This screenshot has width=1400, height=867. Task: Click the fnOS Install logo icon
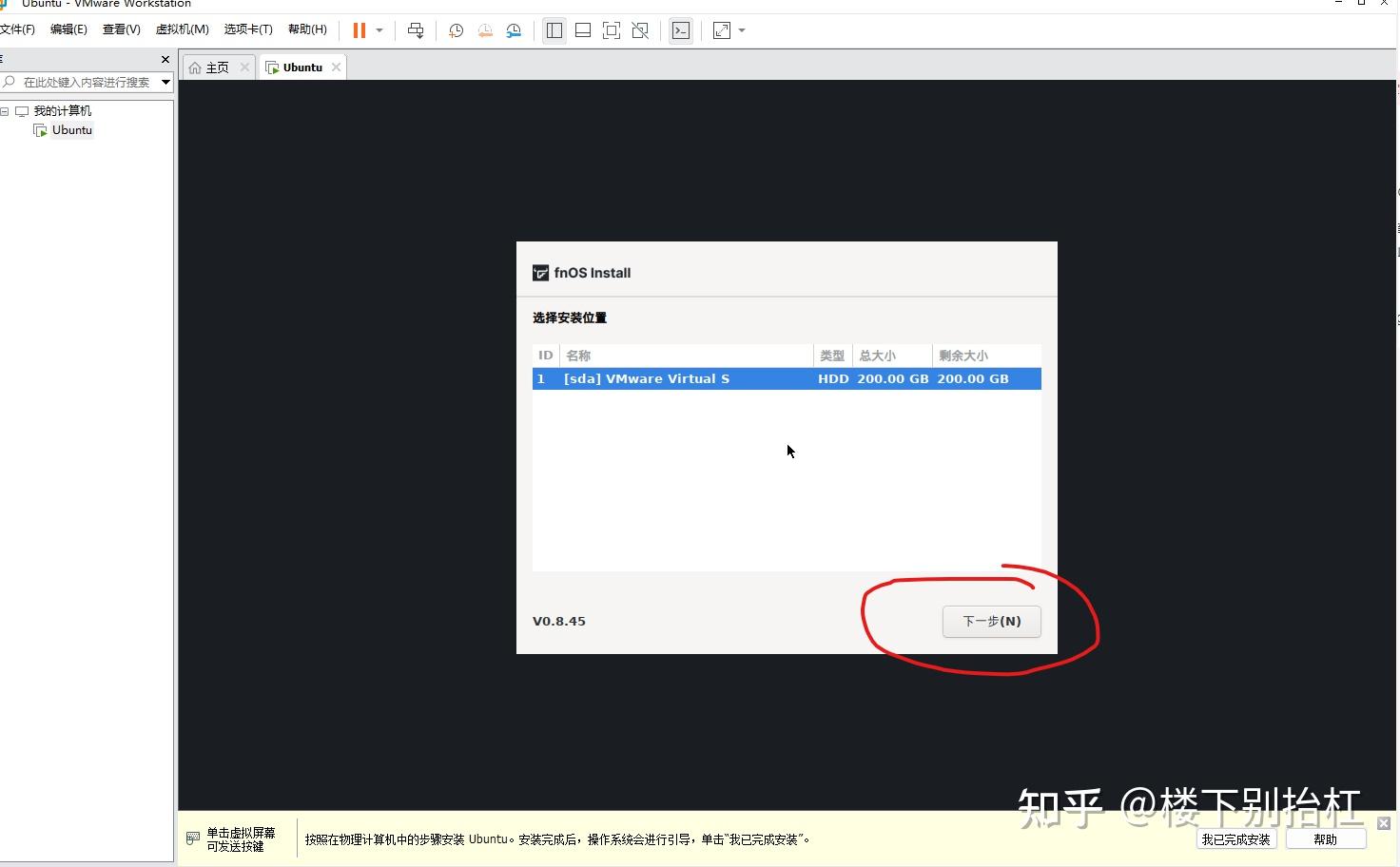tap(540, 273)
